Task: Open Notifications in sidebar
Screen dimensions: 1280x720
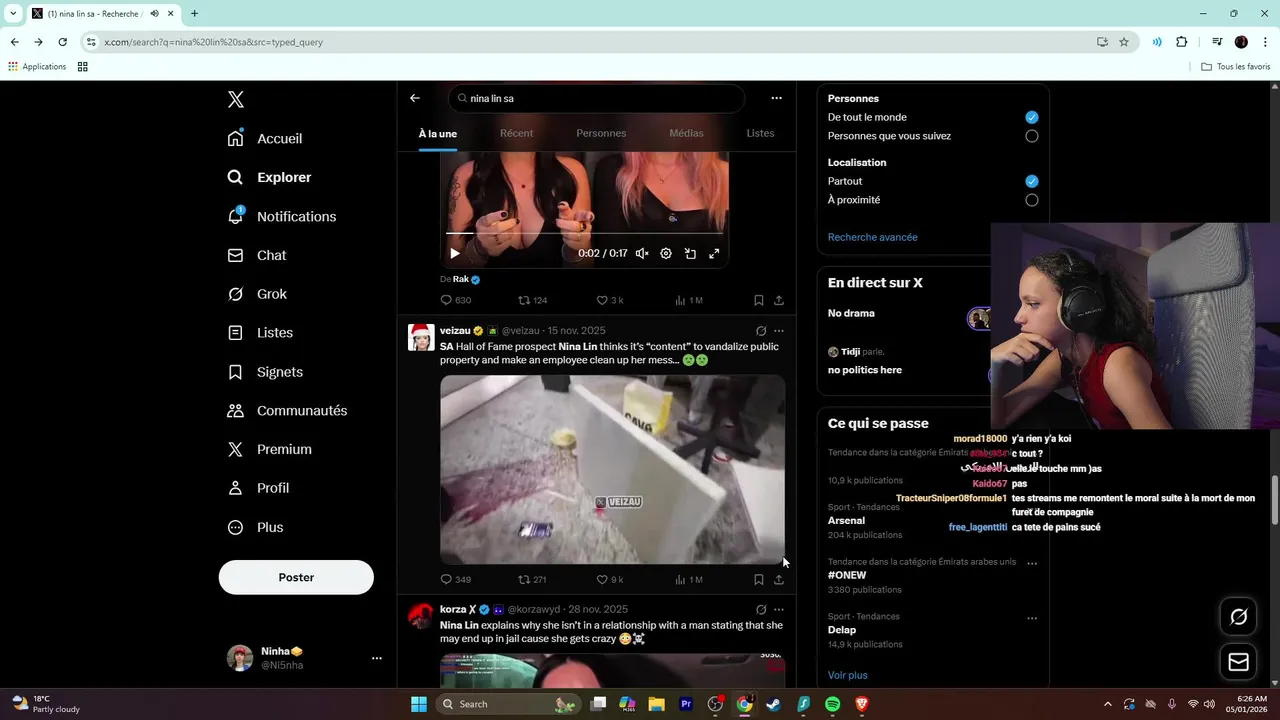Action: coord(283,216)
